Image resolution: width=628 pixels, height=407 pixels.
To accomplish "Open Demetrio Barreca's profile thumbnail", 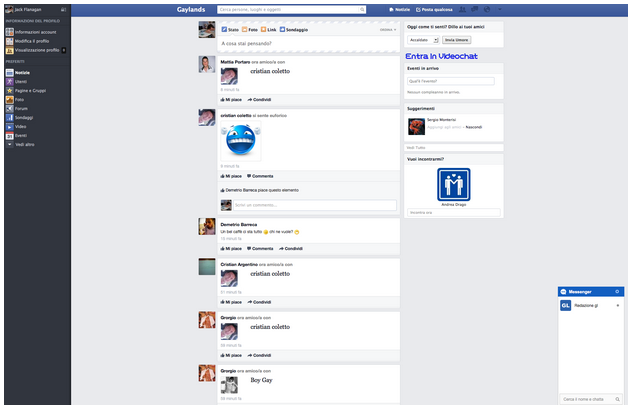I will click(x=207, y=226).
